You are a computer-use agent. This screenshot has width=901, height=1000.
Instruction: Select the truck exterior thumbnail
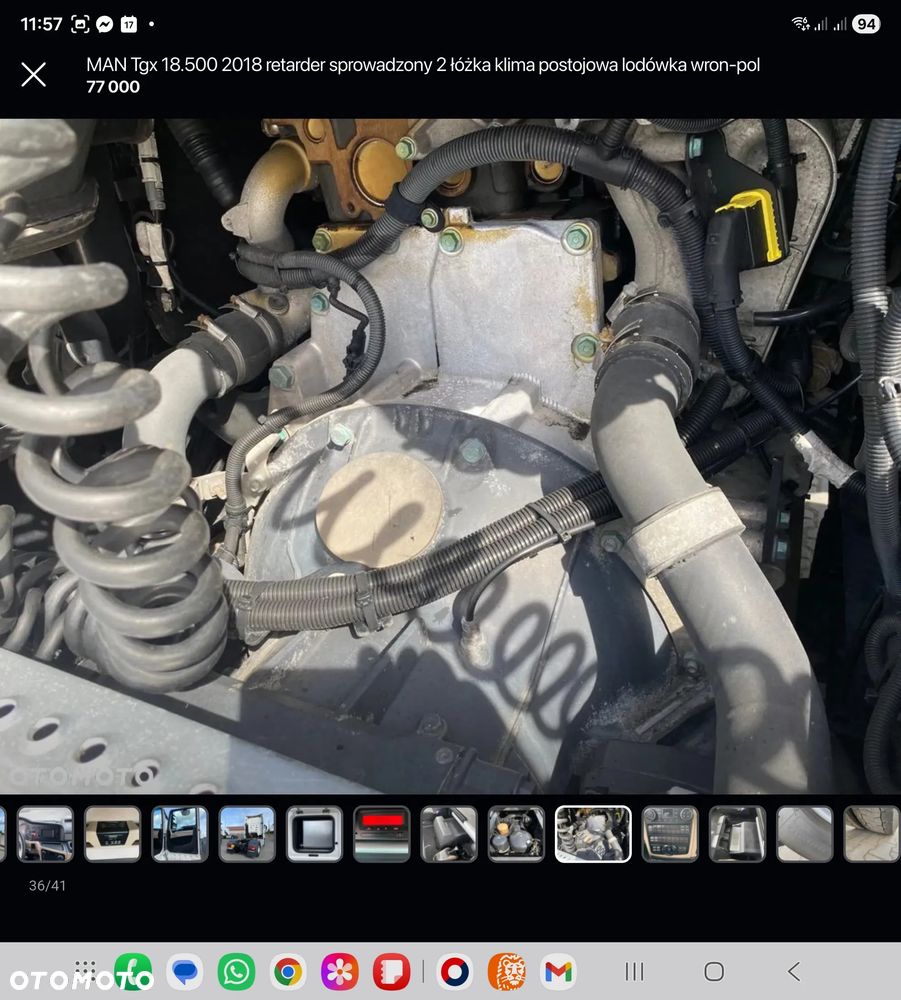tap(247, 834)
